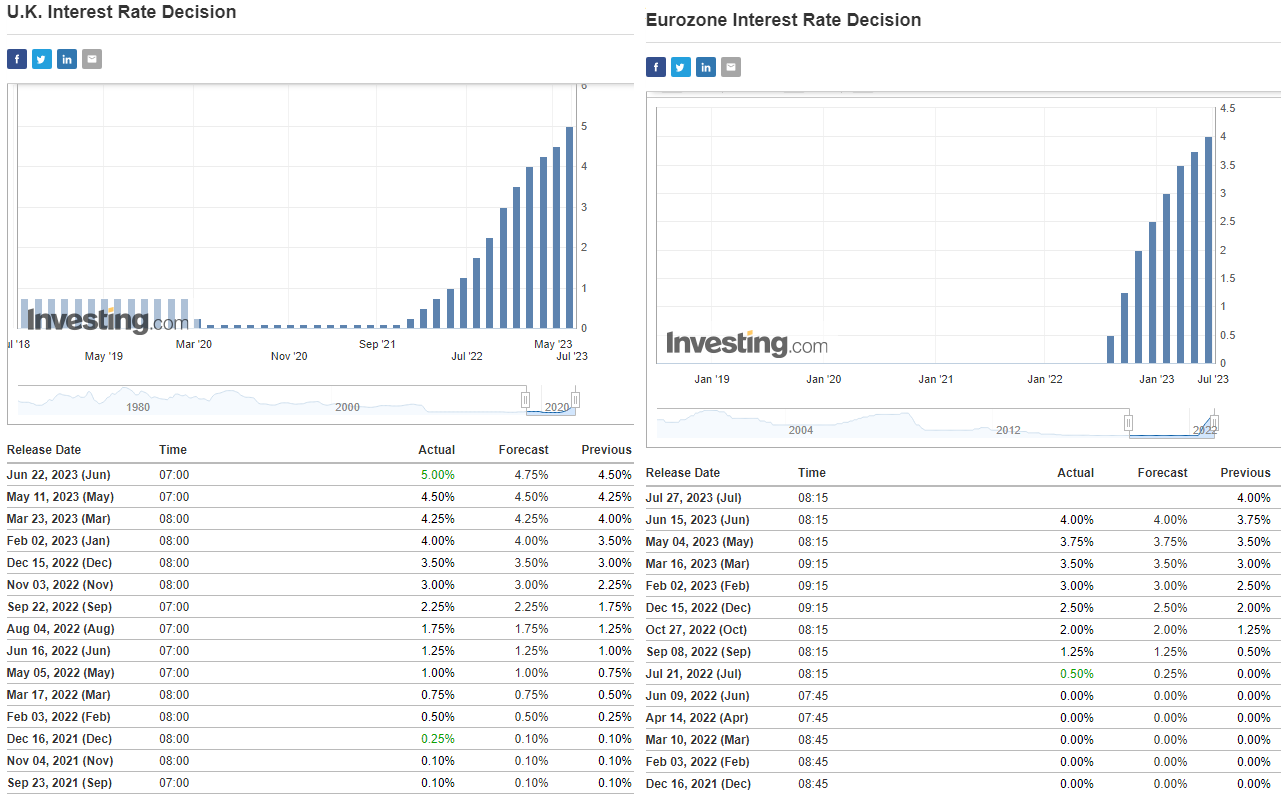Click the Forecast header in Eurozone table

point(1163,473)
